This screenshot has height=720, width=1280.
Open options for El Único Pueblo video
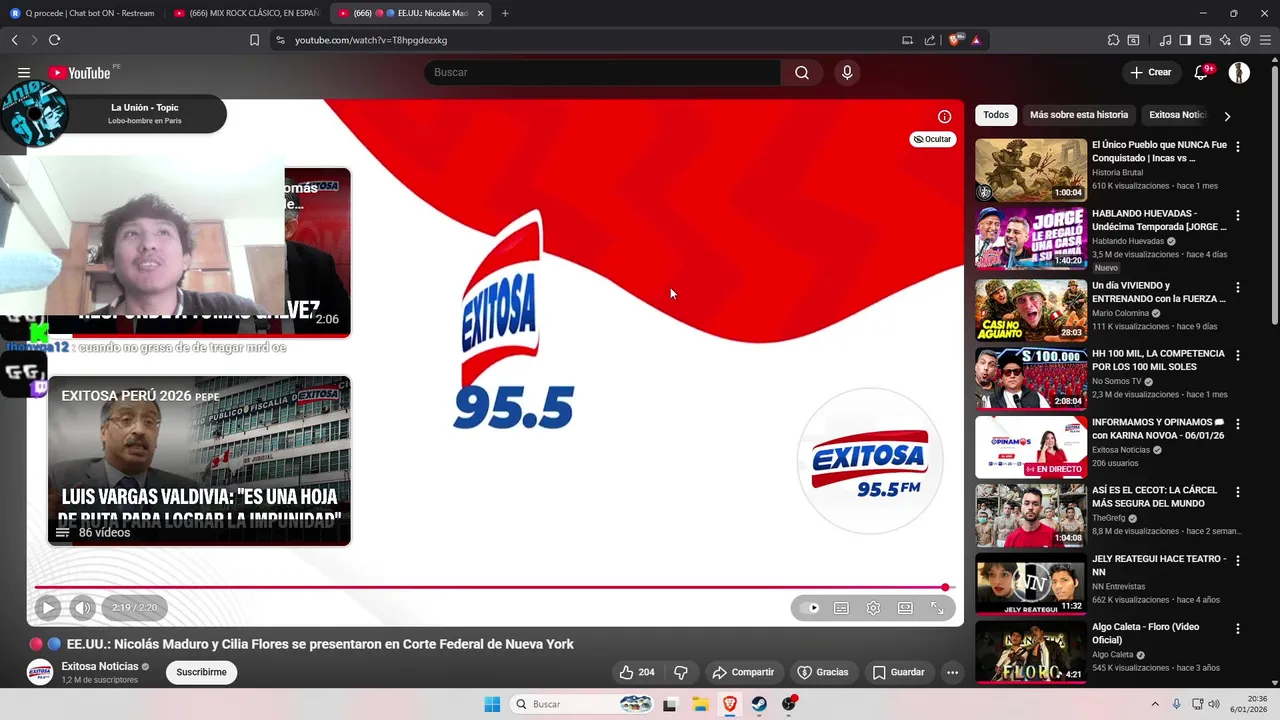(1238, 146)
